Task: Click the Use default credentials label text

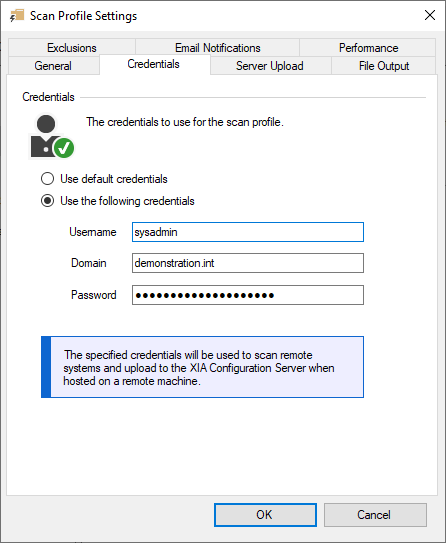Action: [114, 179]
